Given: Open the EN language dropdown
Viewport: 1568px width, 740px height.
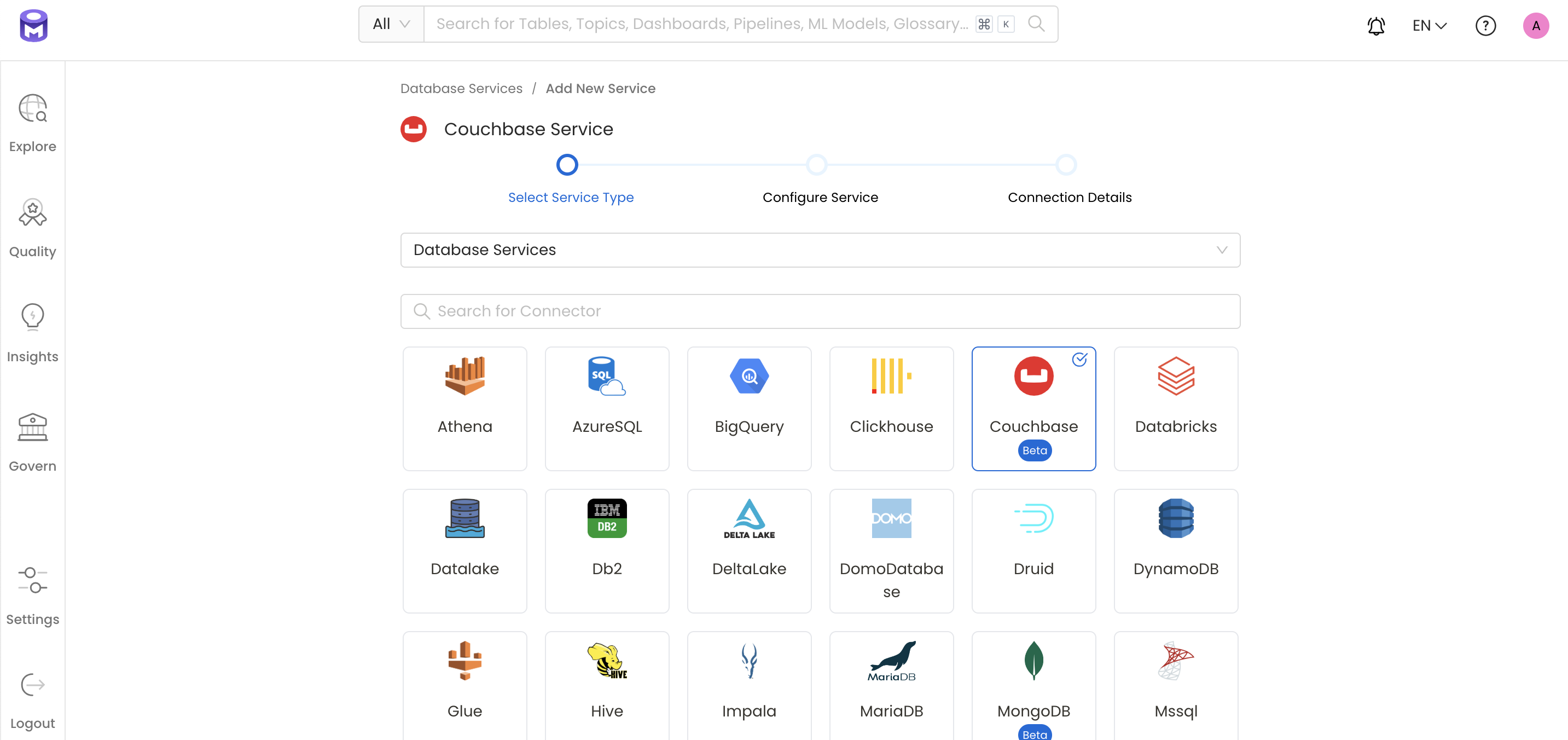Looking at the screenshot, I should point(1428,26).
